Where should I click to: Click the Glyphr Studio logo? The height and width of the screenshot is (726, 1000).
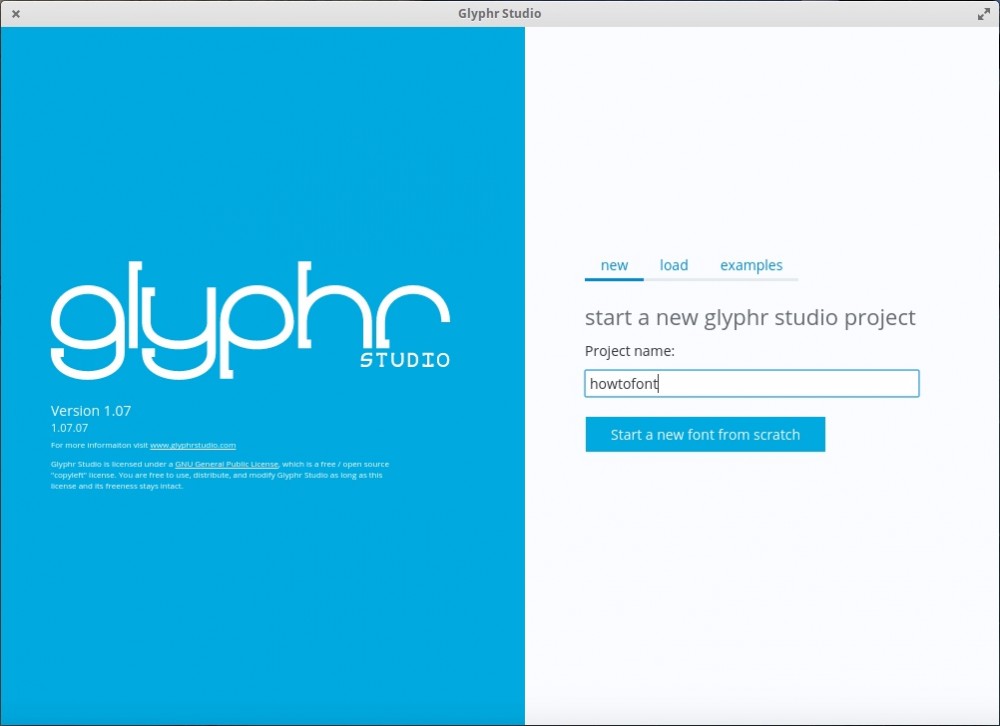(250, 320)
